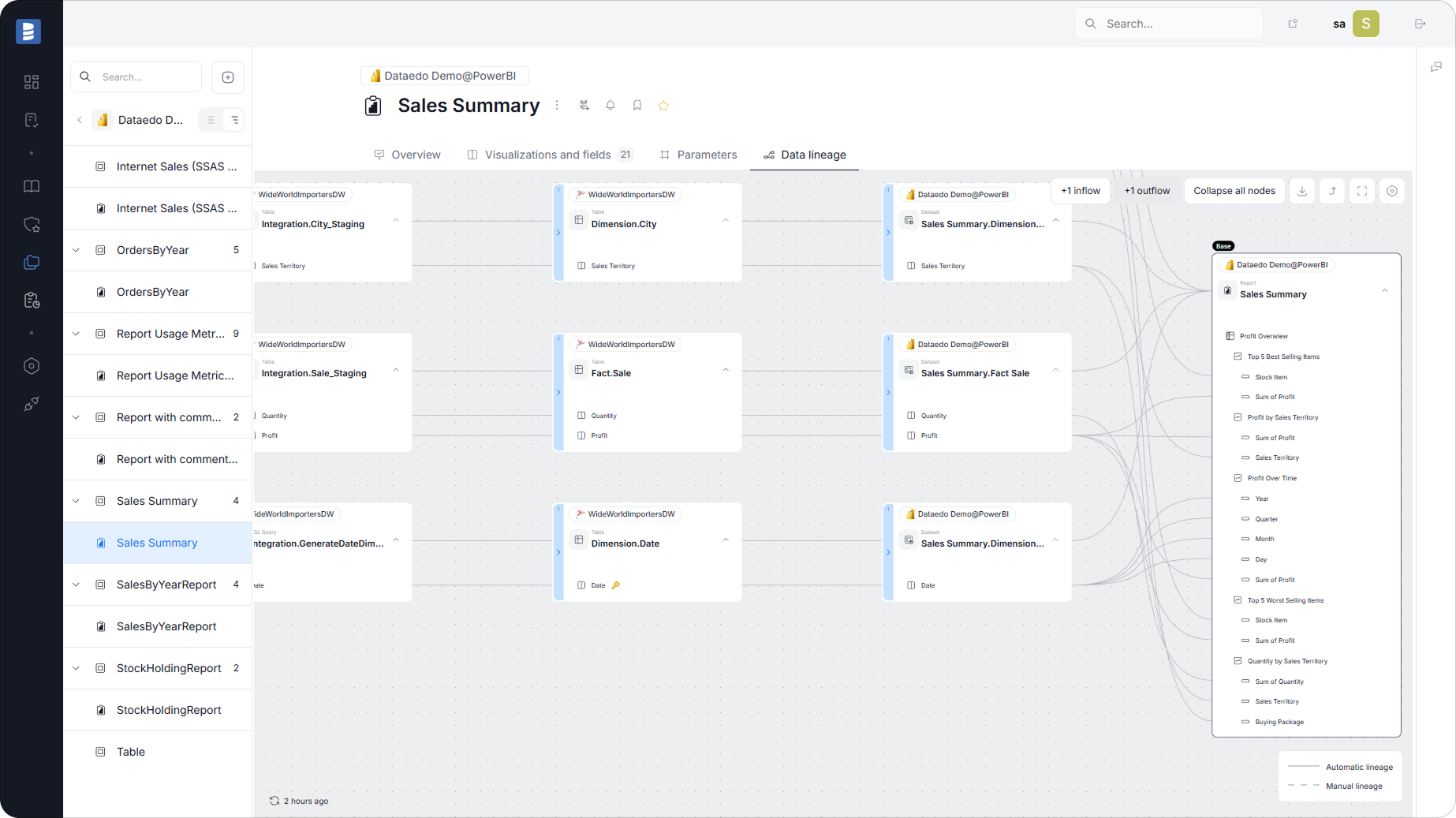Open lineage diagram settings hexagon icon
1456x818 pixels.
(1392, 191)
